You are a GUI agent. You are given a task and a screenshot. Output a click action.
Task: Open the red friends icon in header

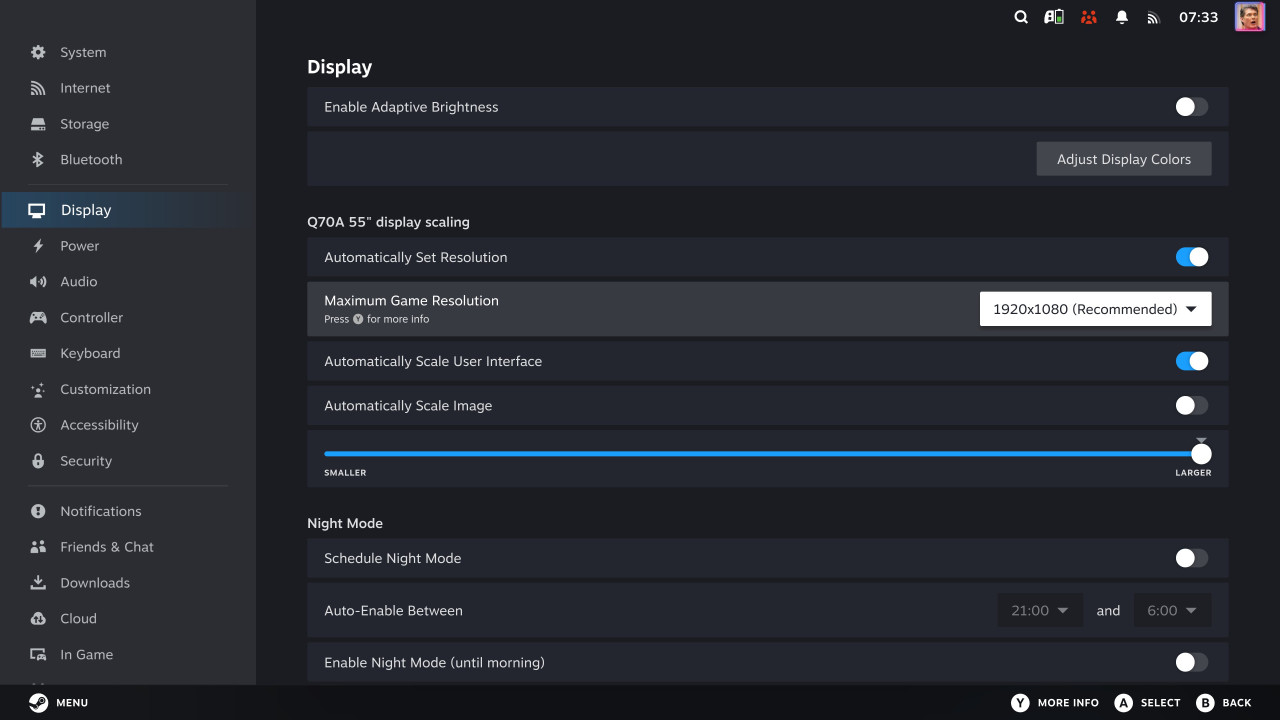point(1089,17)
